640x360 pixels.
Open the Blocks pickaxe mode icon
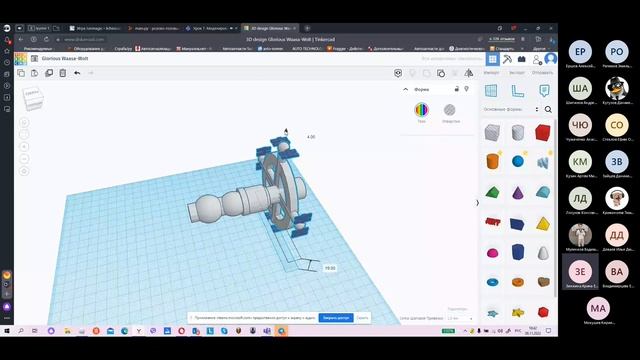pyautogui.click(x=507, y=59)
